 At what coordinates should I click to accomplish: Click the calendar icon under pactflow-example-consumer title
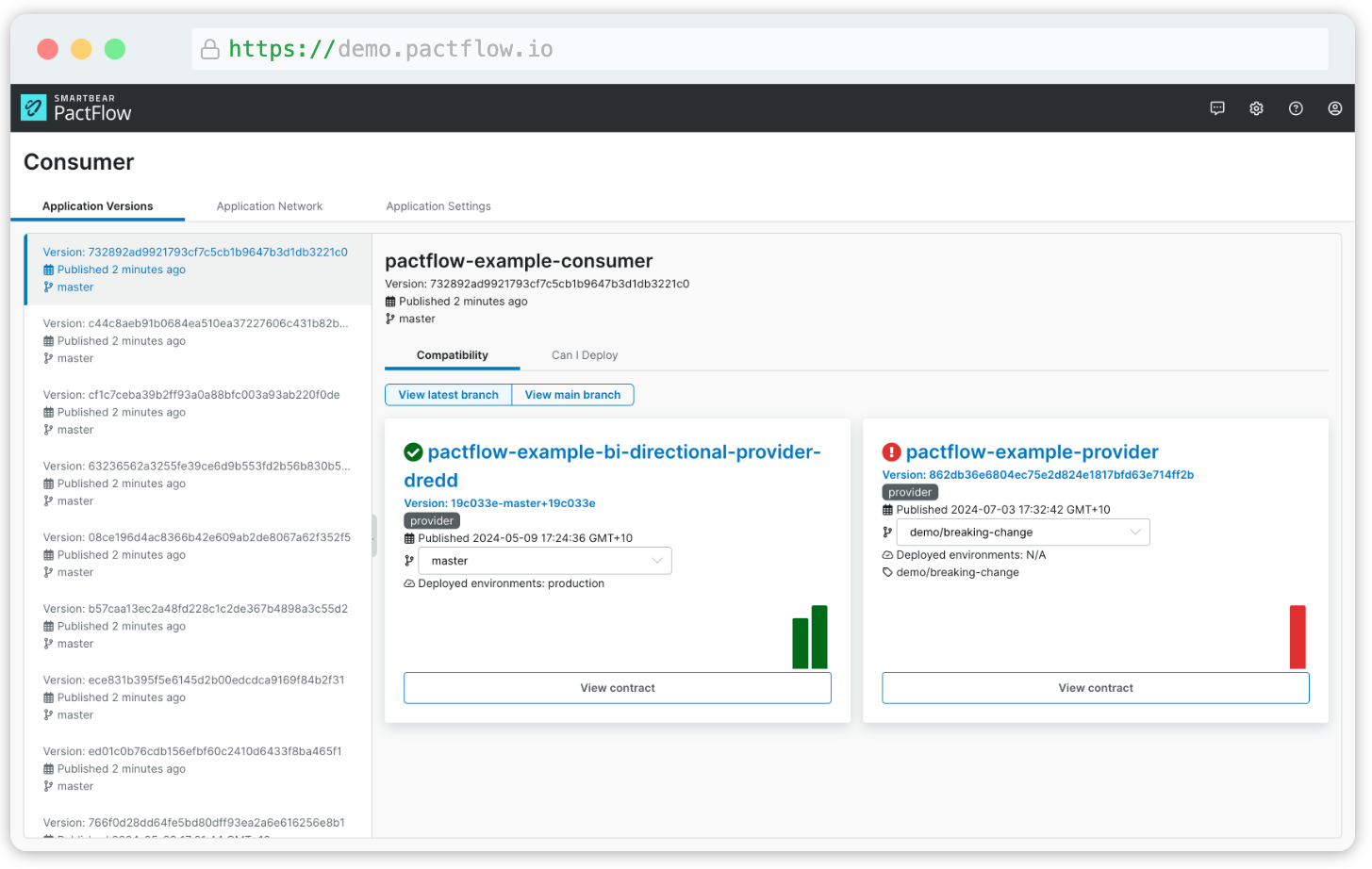pyautogui.click(x=390, y=302)
